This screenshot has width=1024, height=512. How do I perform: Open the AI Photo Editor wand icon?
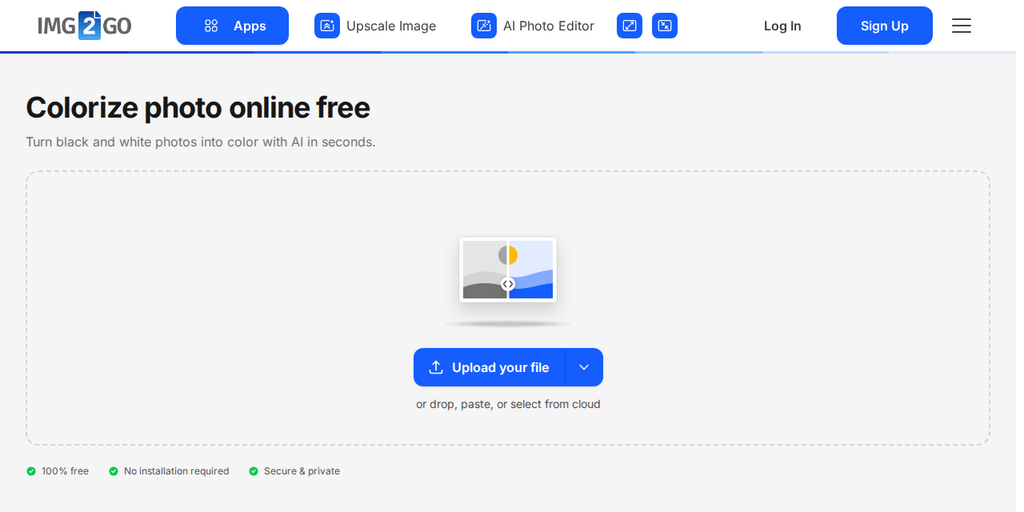[484, 26]
